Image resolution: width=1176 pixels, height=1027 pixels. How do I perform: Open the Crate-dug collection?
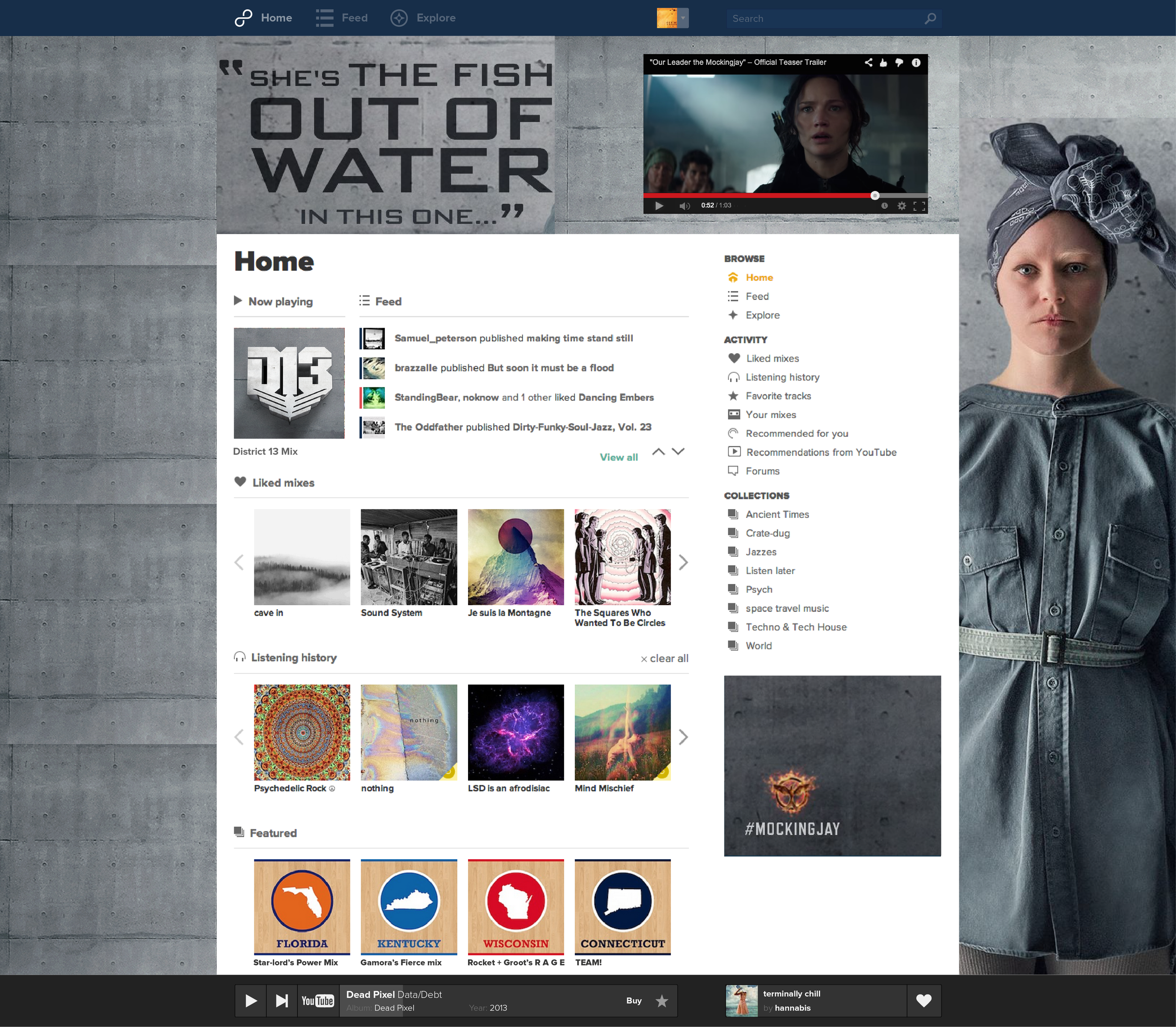767,534
